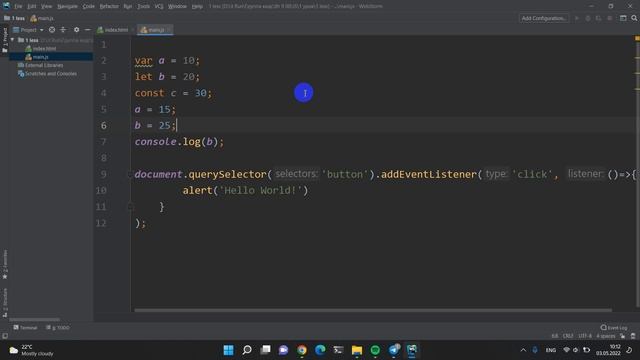Screen dimensions: 640x360
Task: Open the Code menu
Action: click(x=89, y=6)
